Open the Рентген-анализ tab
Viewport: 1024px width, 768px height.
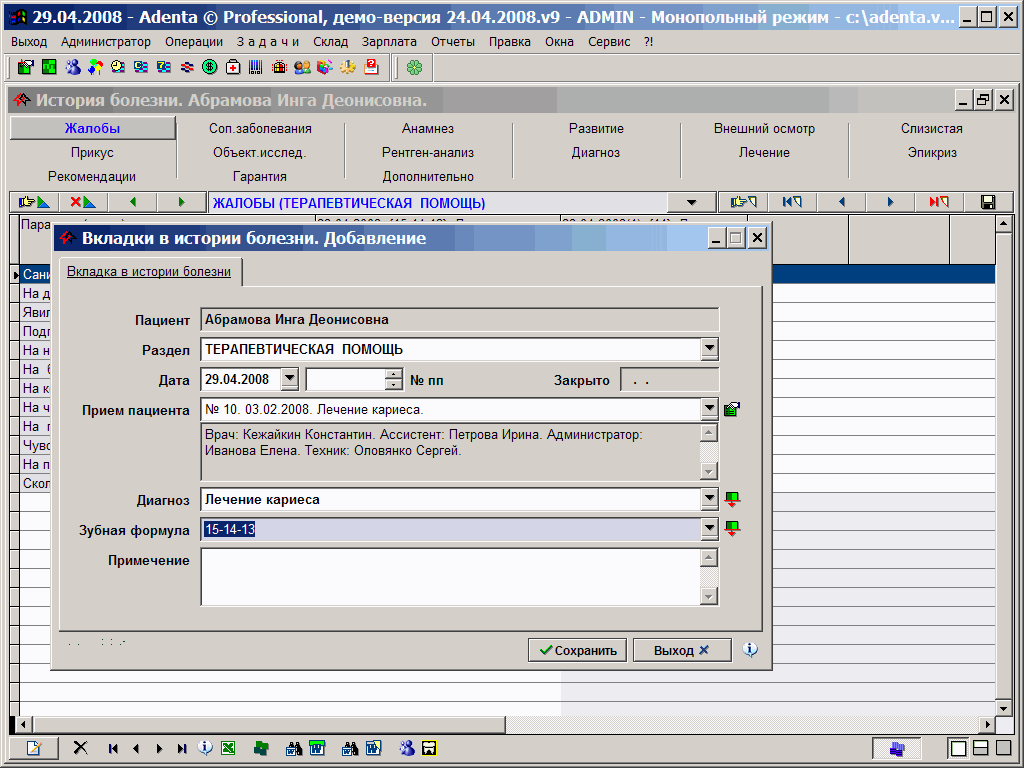(x=428, y=153)
